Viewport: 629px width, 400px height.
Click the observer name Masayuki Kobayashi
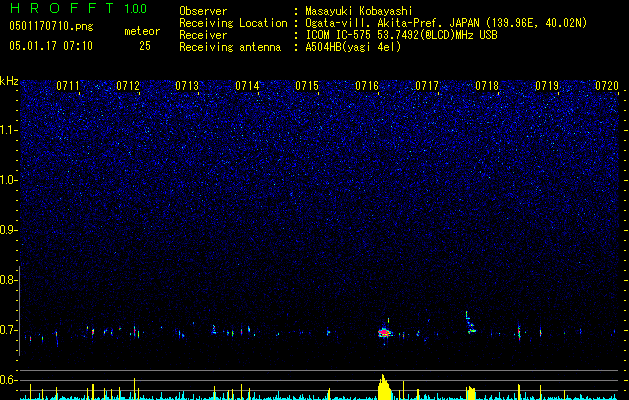pyautogui.click(x=359, y=11)
